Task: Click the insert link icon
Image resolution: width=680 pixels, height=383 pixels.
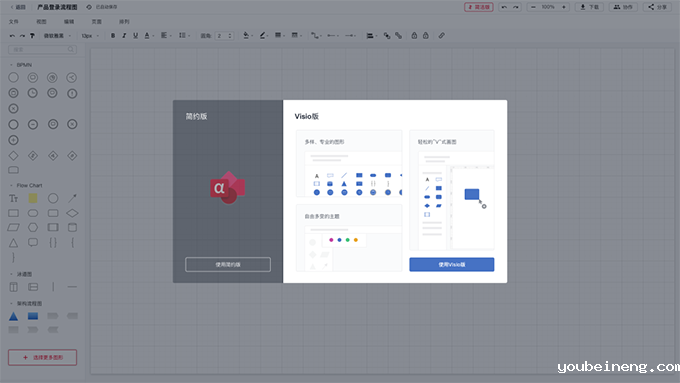Action: [441, 36]
